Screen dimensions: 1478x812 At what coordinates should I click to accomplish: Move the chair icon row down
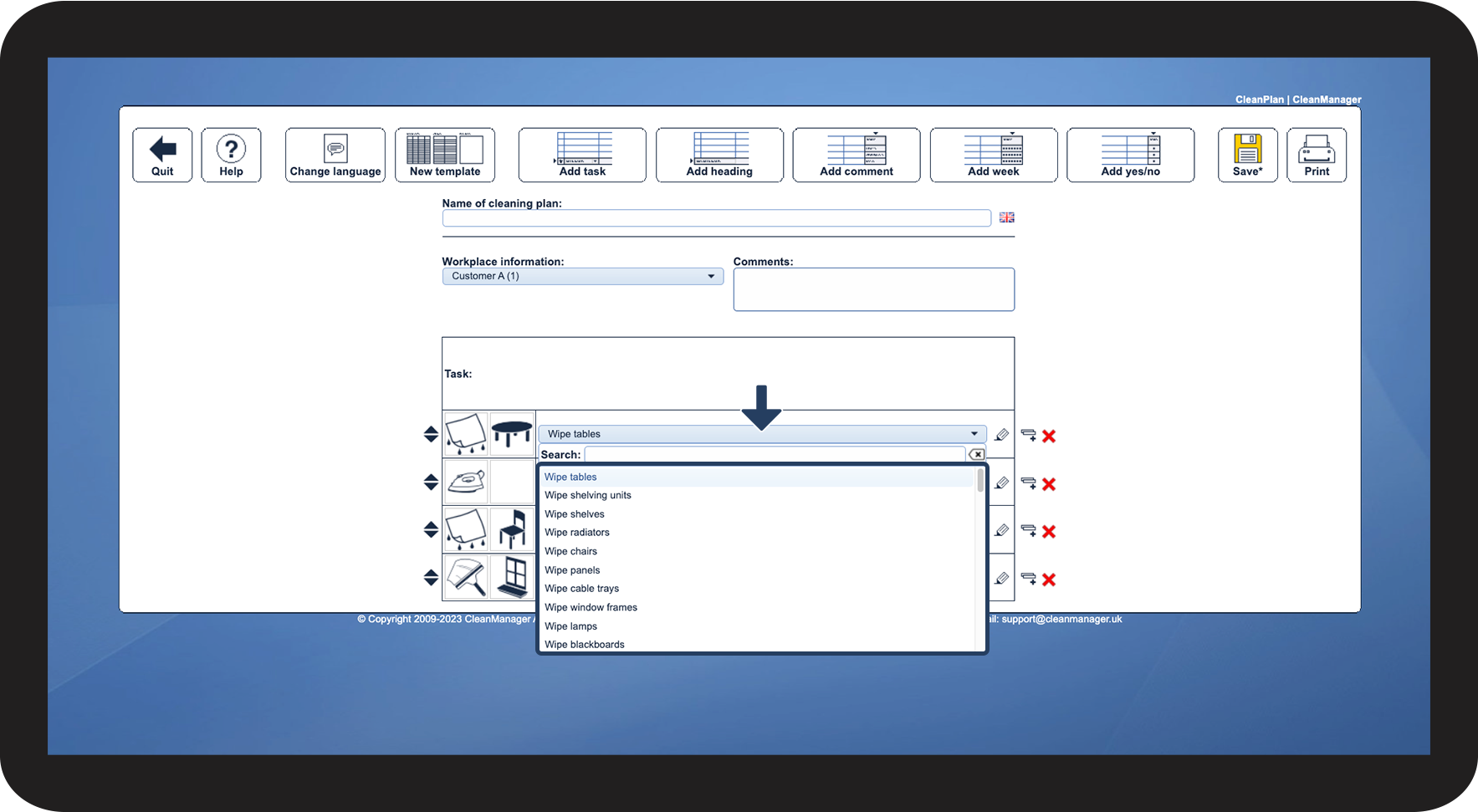coord(431,534)
